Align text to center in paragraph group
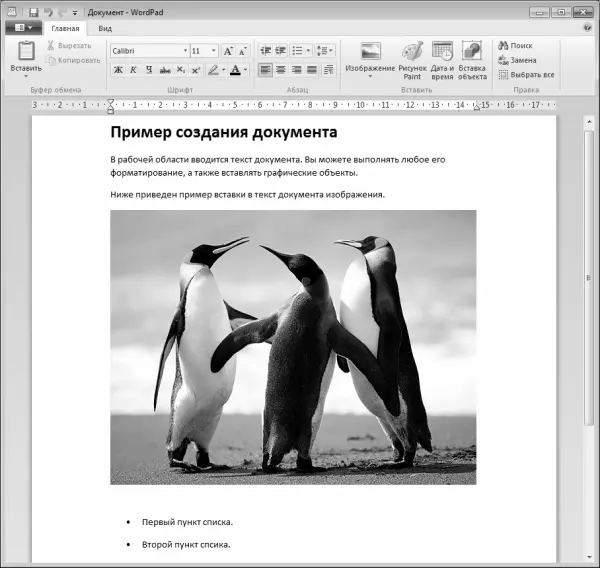 point(281,70)
